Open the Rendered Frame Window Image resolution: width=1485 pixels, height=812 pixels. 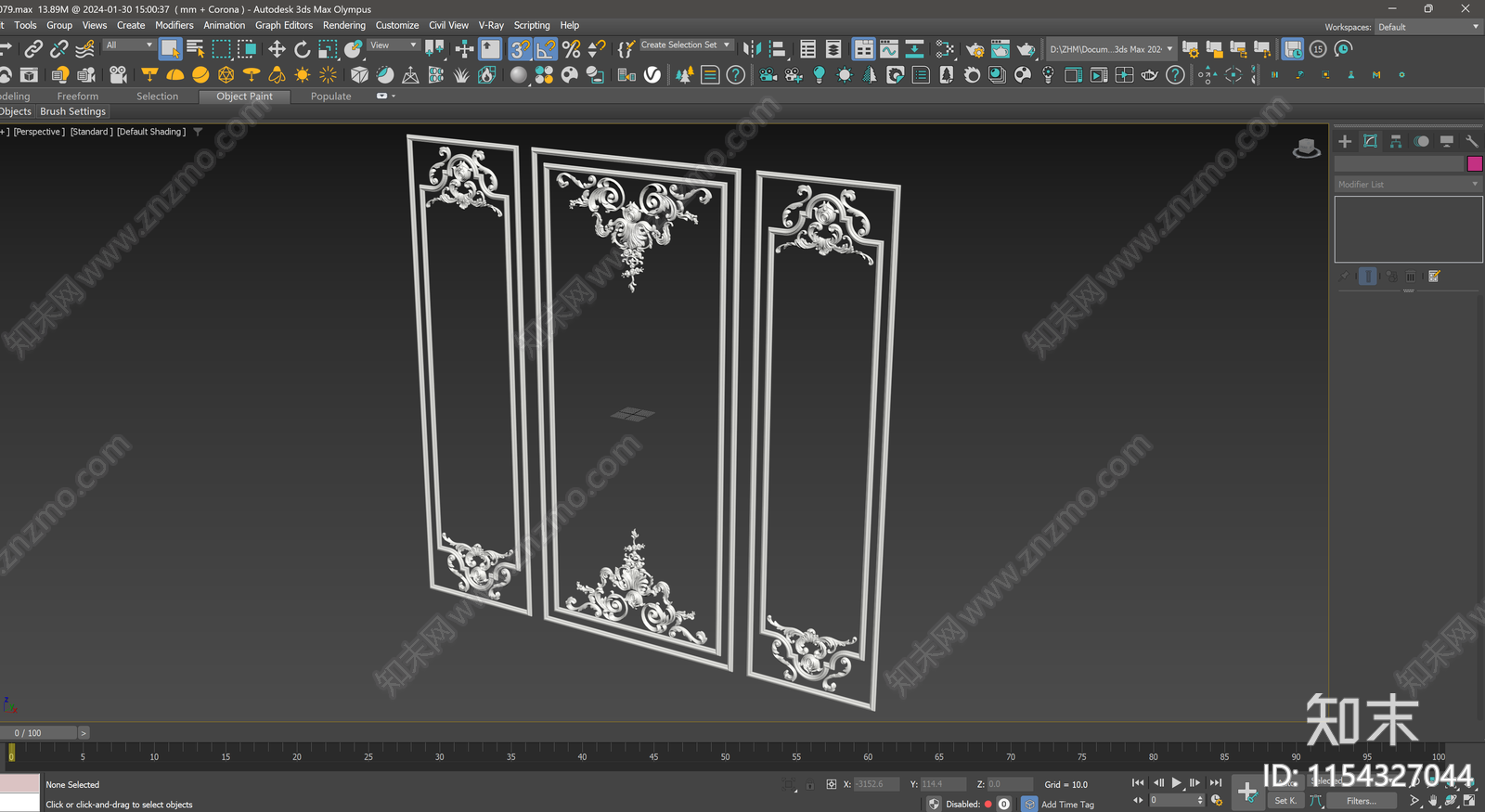click(x=1000, y=48)
